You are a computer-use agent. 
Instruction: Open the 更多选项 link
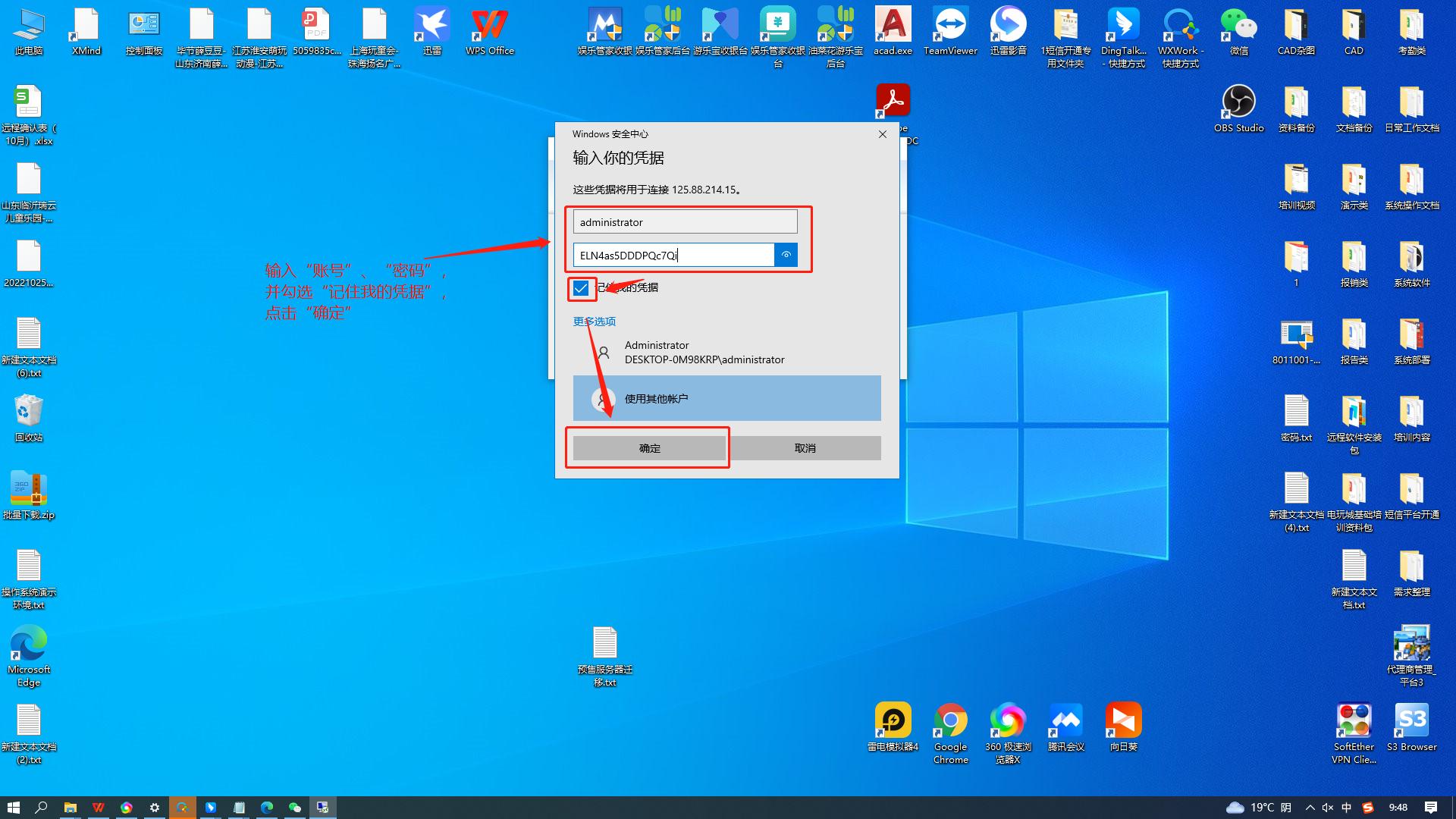[x=595, y=322]
